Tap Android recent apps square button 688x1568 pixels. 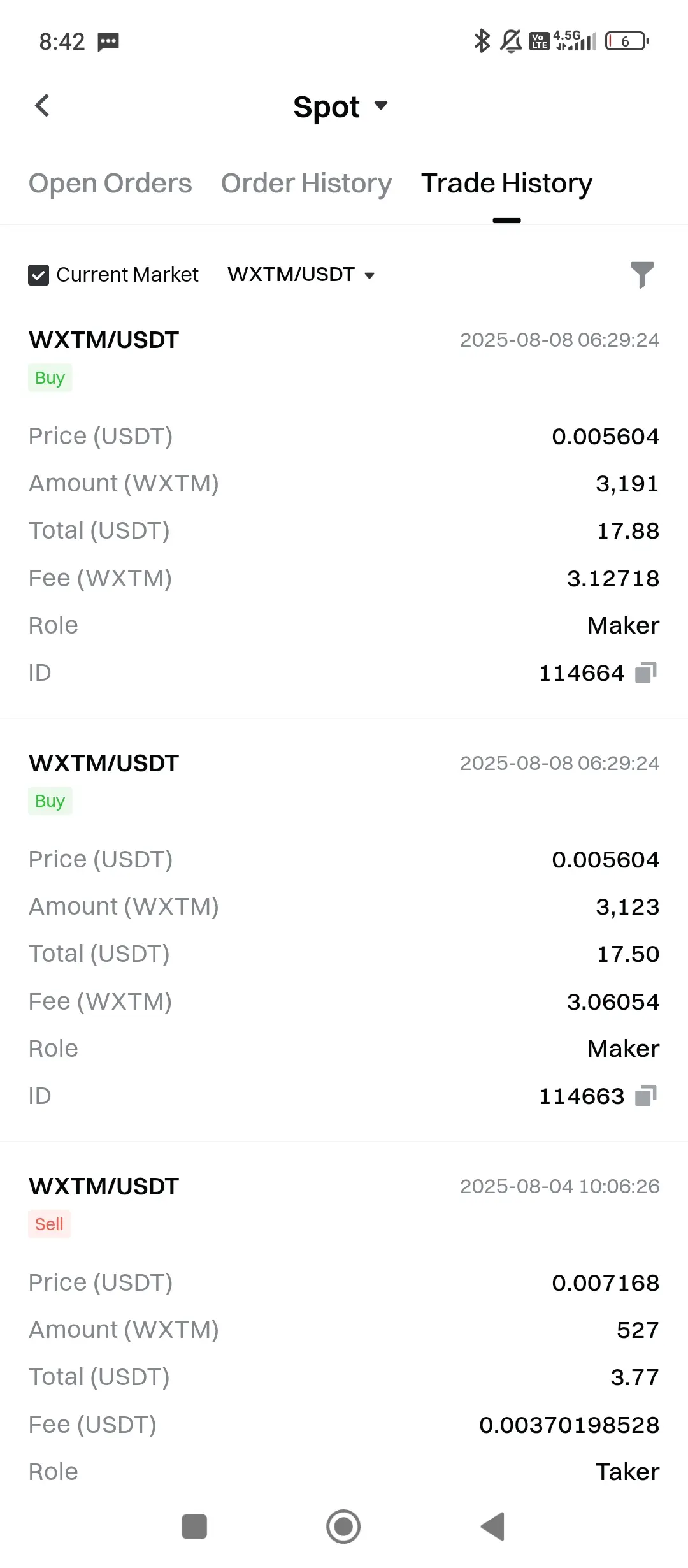pyautogui.click(x=194, y=1527)
